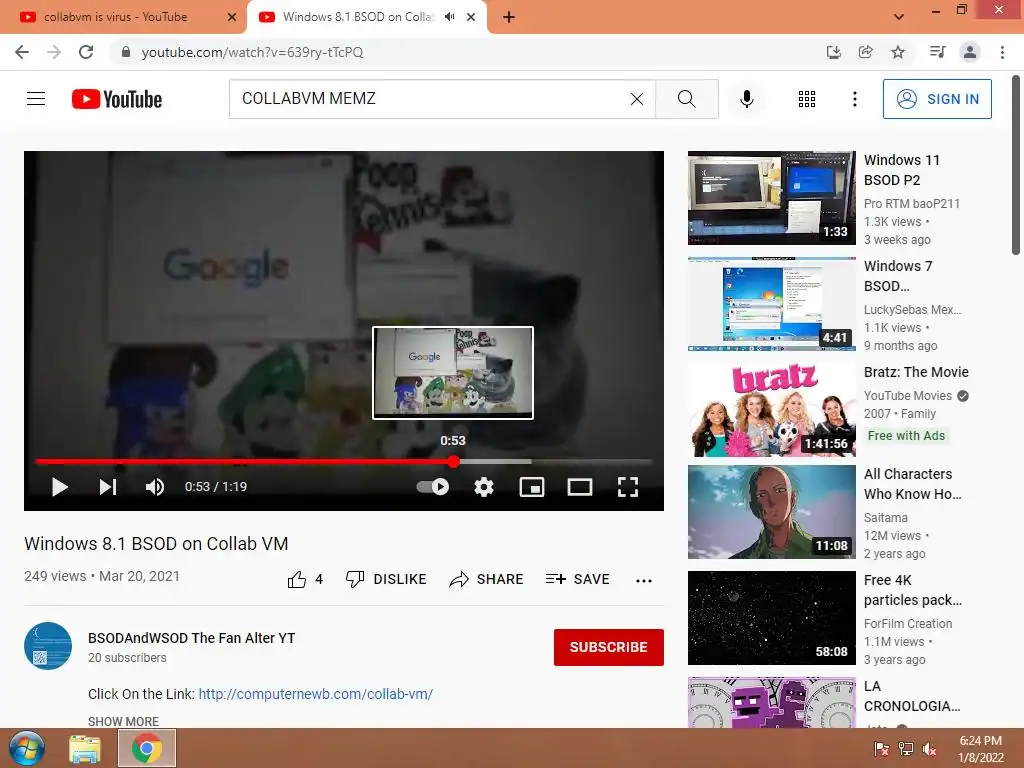The height and width of the screenshot is (768, 1024).
Task: Open Free 4K particles pack video
Action: click(x=771, y=617)
